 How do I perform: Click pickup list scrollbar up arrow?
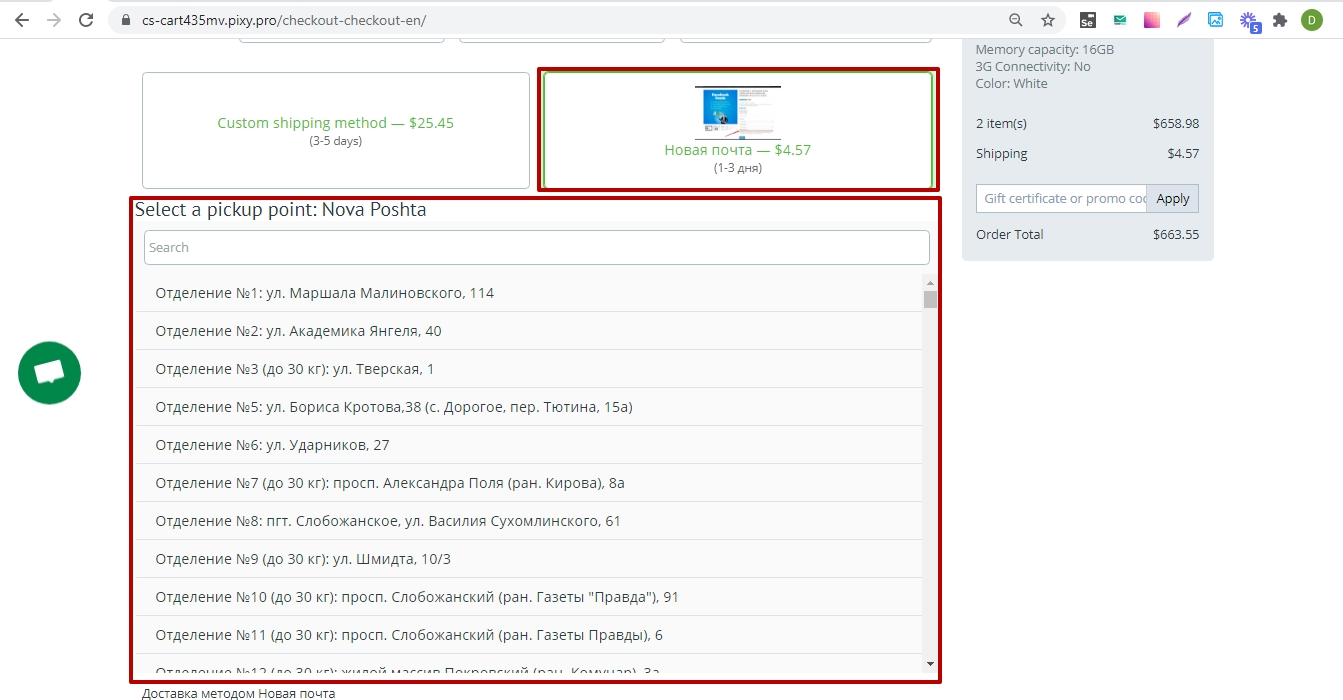point(930,283)
